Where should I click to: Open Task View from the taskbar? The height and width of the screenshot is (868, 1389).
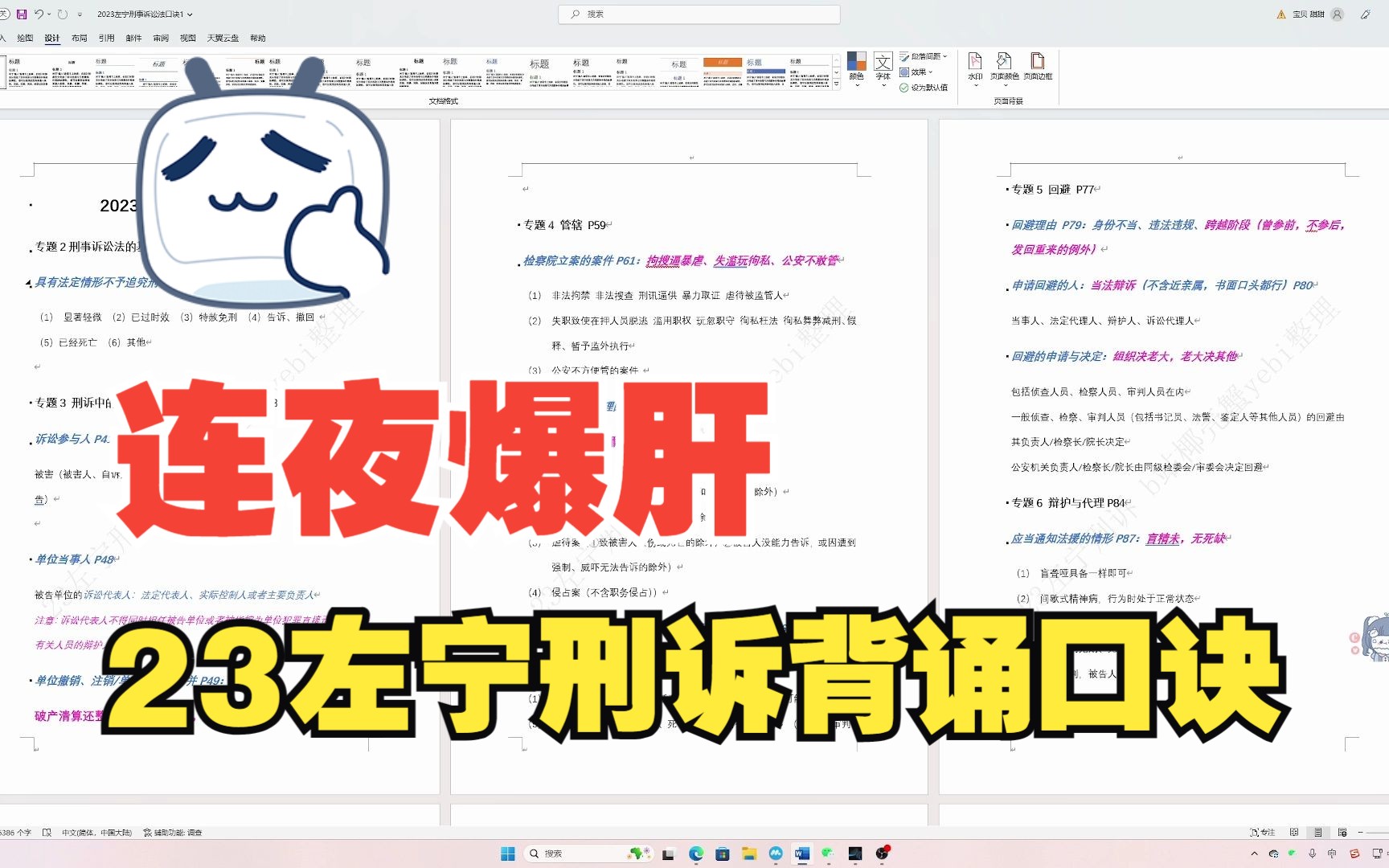(x=668, y=854)
